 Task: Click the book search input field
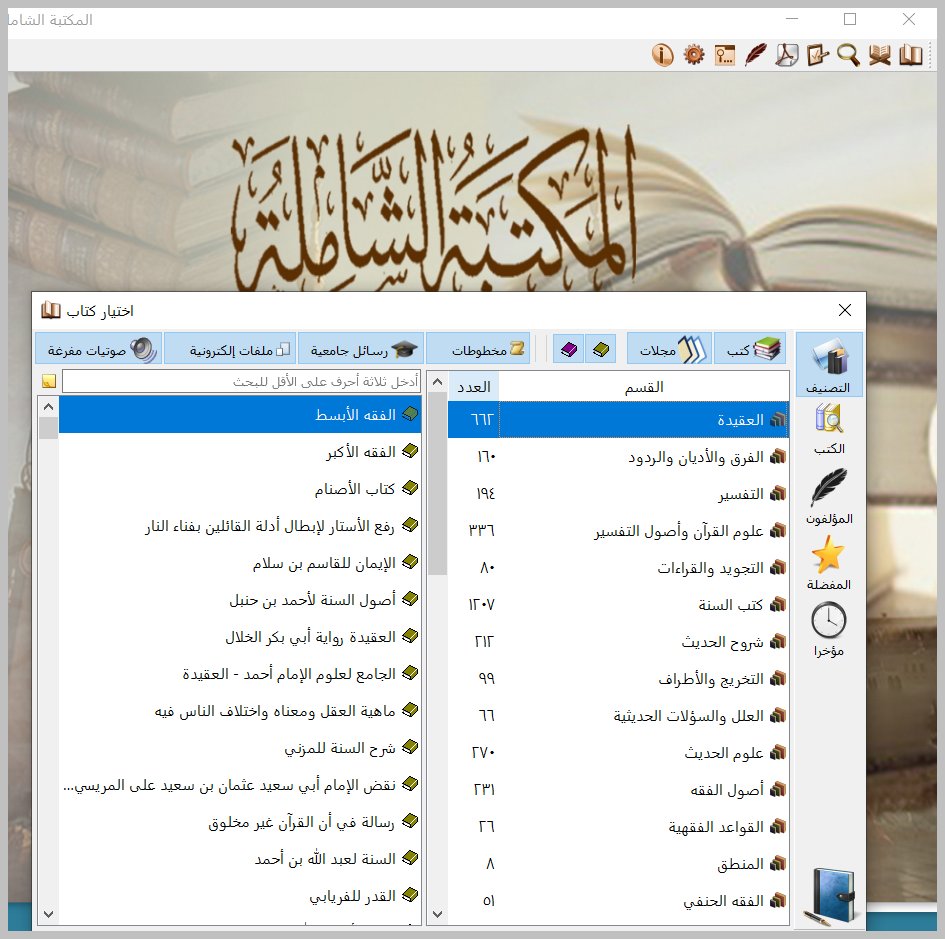(241, 381)
